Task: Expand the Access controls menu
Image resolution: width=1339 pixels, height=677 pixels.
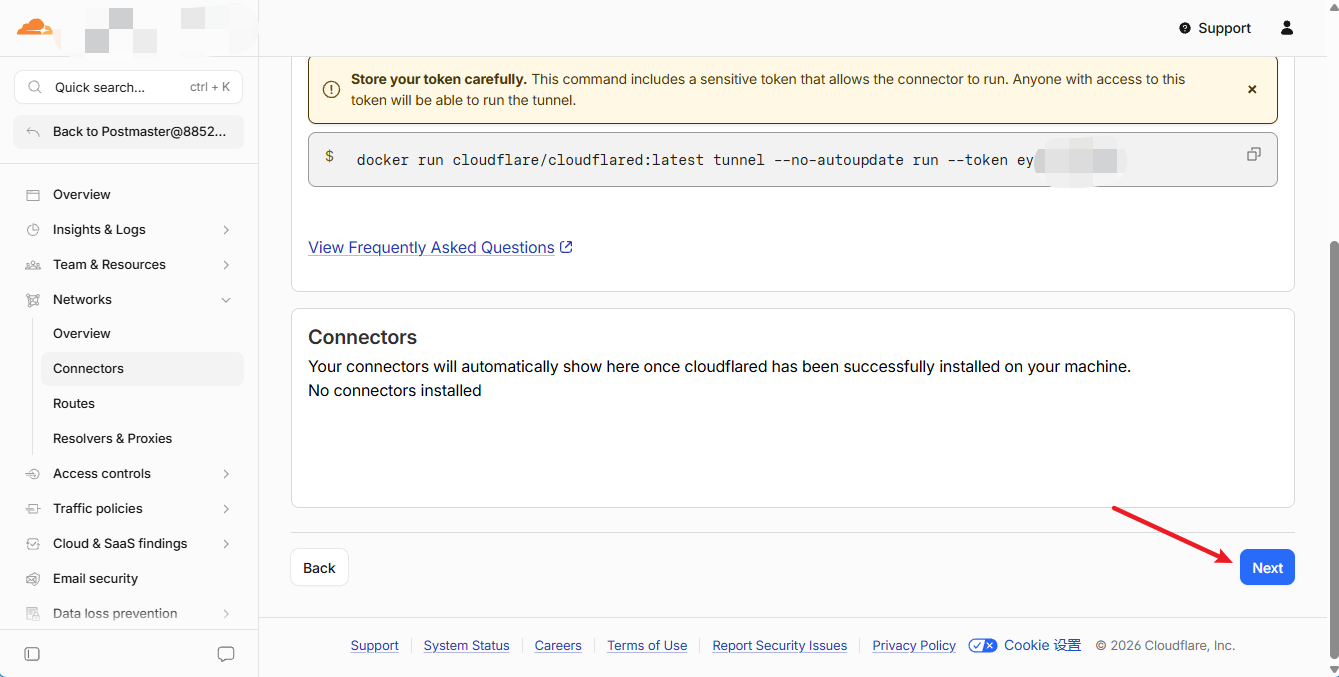Action: [x=128, y=474]
